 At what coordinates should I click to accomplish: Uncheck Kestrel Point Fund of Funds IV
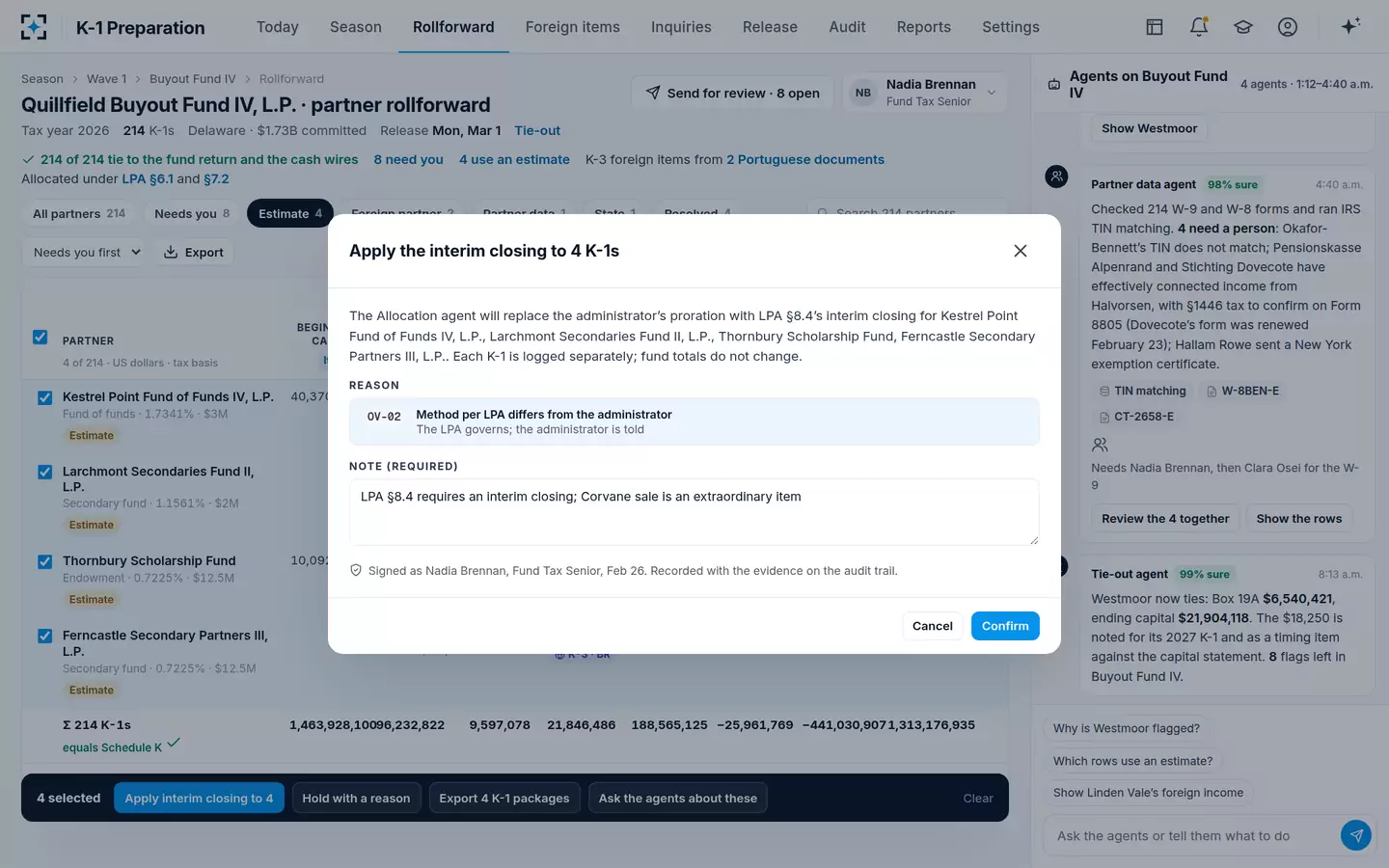point(44,397)
